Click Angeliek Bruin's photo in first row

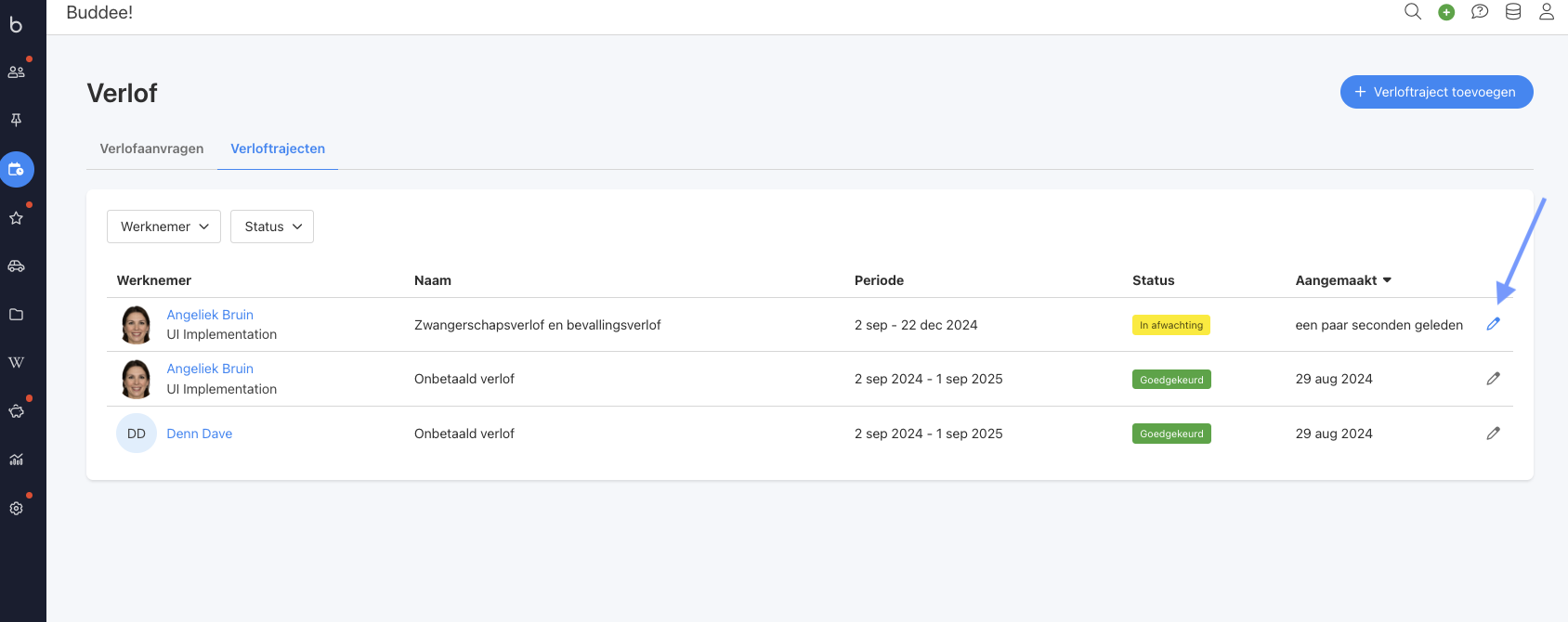point(137,325)
